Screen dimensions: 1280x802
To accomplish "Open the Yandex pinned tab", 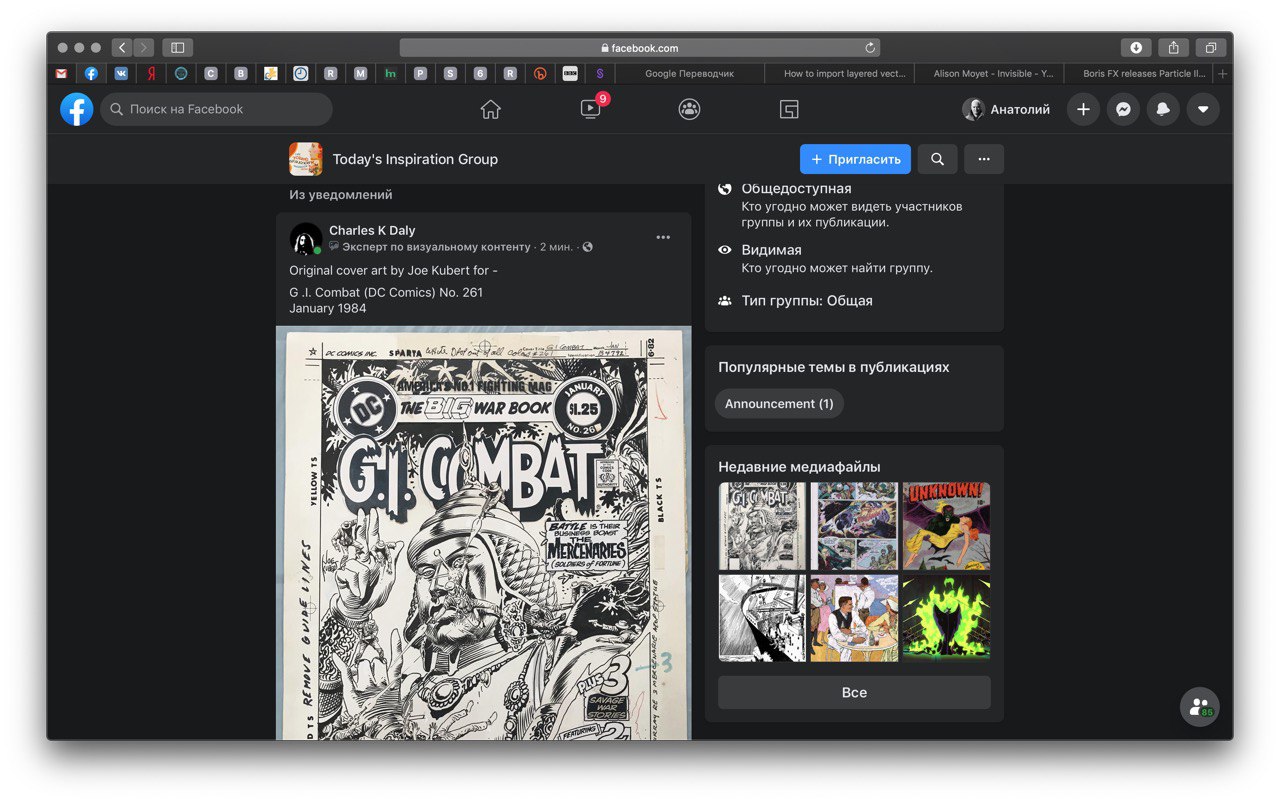I will pos(151,73).
